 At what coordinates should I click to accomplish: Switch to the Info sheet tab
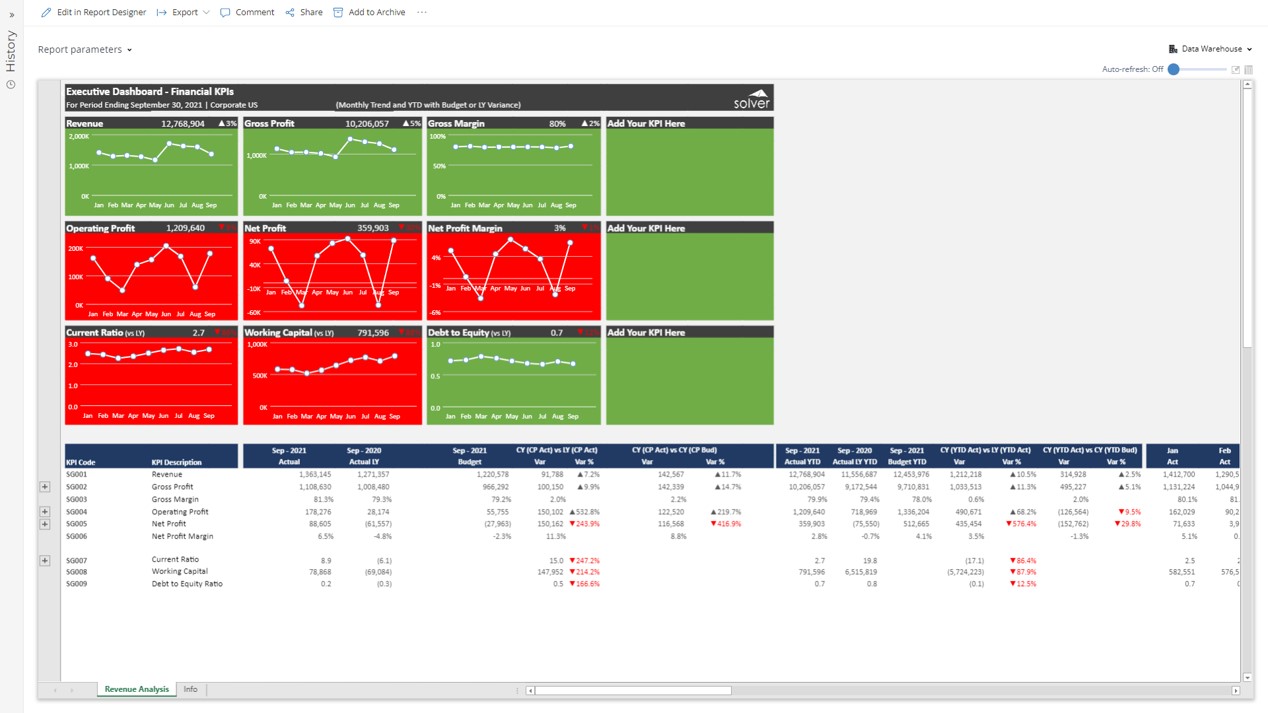pyautogui.click(x=190, y=689)
